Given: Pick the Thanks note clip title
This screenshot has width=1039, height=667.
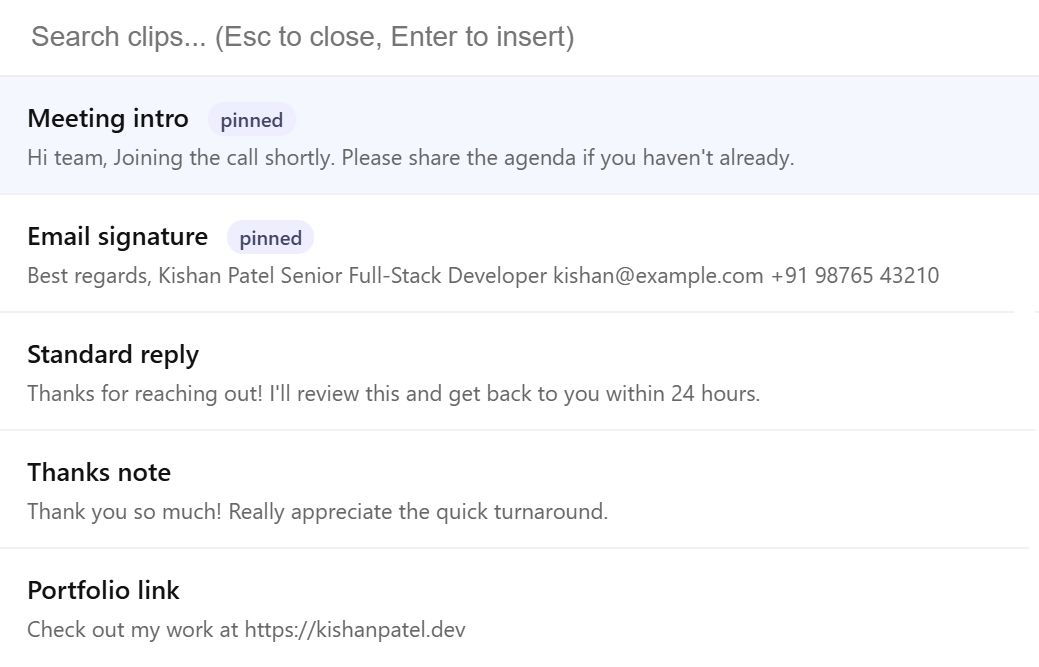Looking at the screenshot, I should click(99, 473).
